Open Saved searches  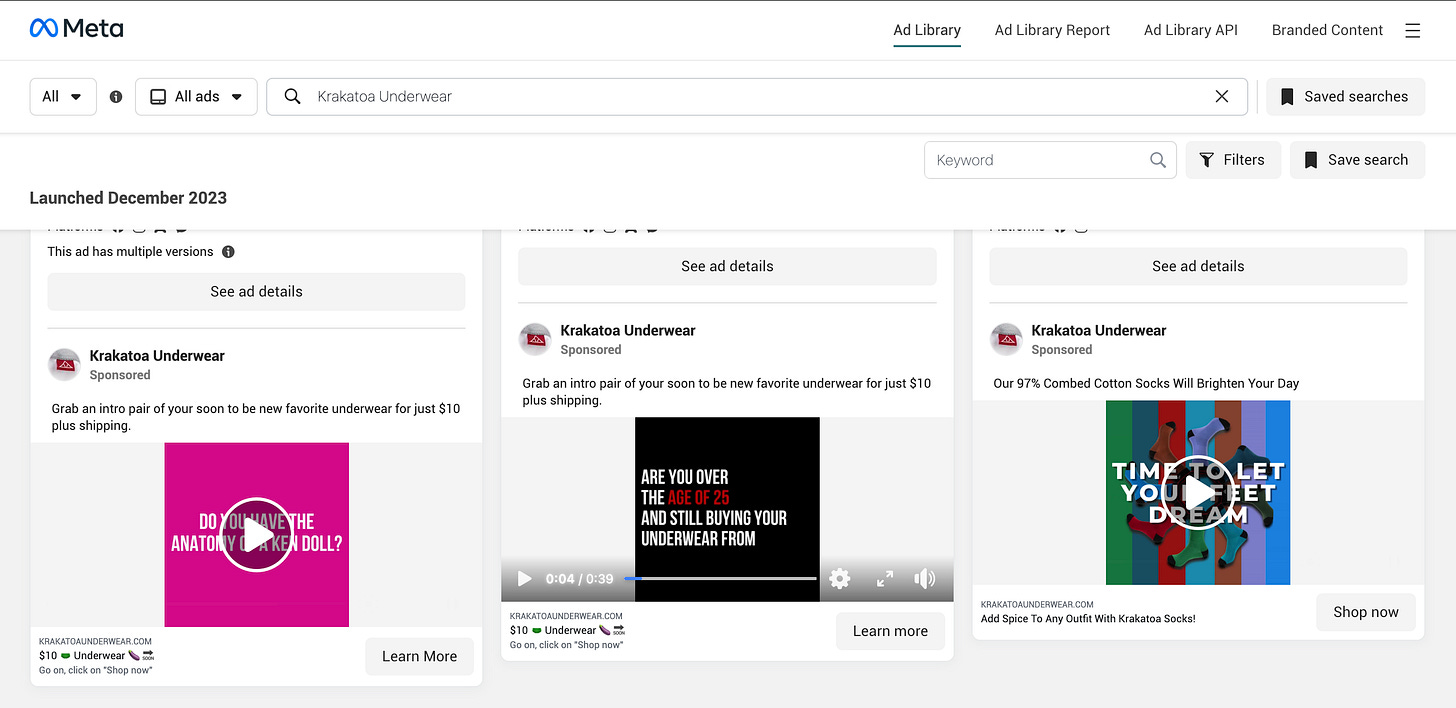pos(1345,97)
